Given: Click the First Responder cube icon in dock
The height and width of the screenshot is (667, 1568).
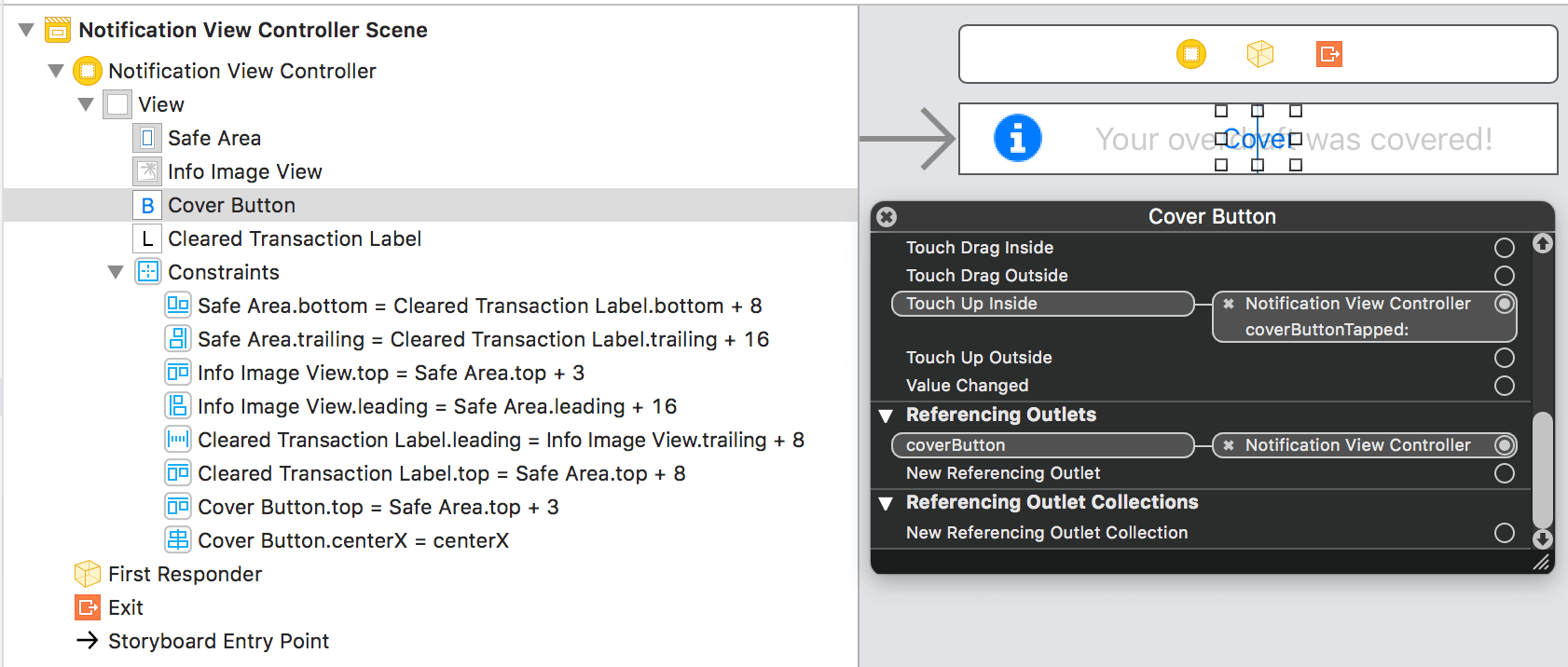Looking at the screenshot, I should click(x=1259, y=54).
